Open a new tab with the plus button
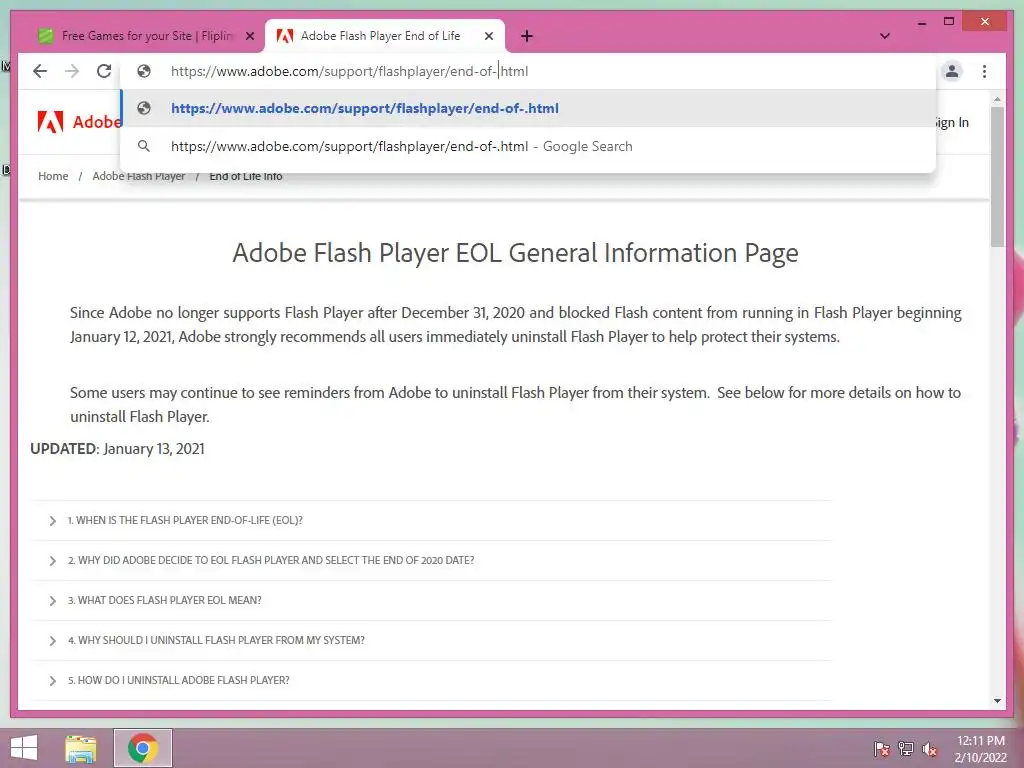This screenshot has width=1024, height=768. coord(527,36)
